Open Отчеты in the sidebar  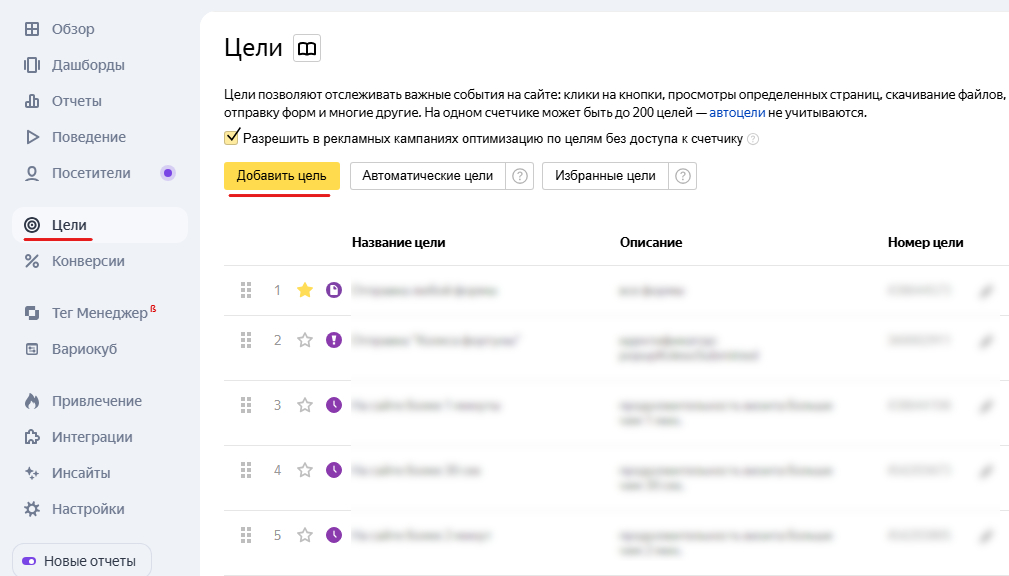click(x=76, y=101)
